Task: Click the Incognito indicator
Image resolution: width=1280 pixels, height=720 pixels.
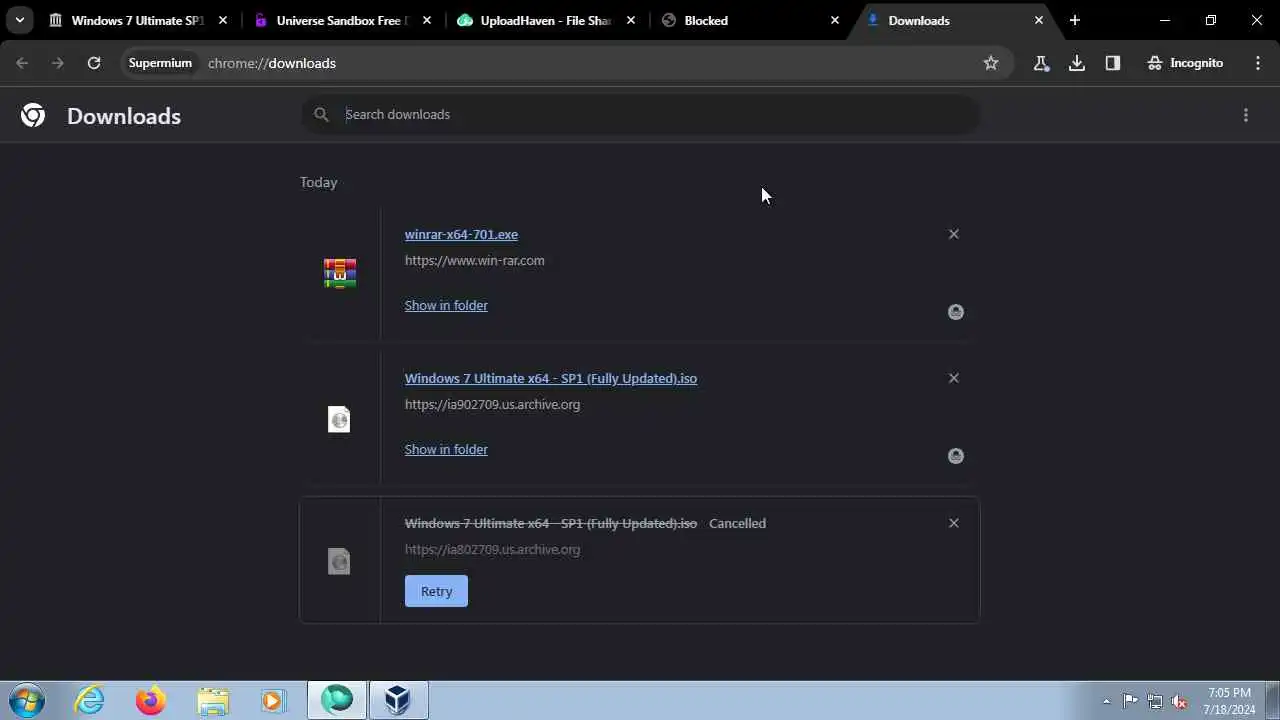Action: click(x=1185, y=63)
